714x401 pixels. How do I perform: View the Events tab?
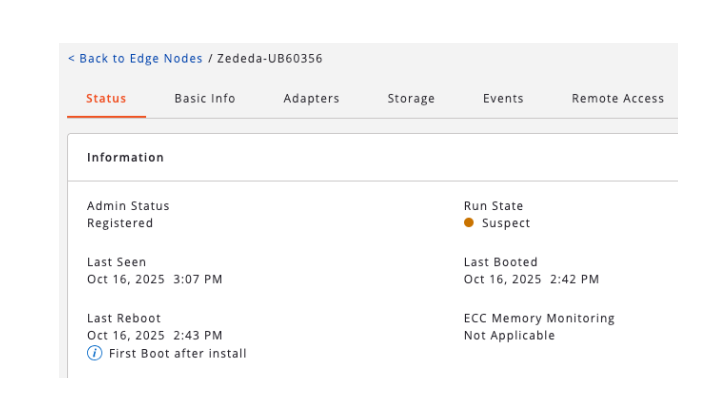click(x=503, y=99)
